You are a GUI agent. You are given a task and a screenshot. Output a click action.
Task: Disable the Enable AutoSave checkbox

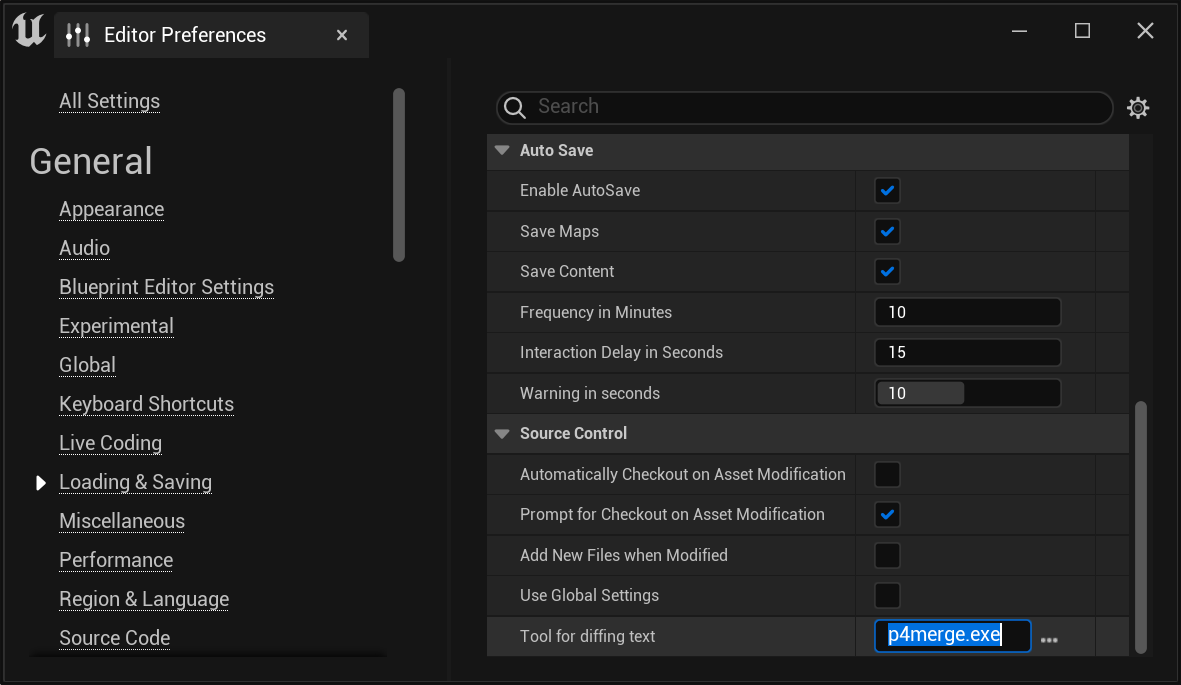tap(887, 190)
